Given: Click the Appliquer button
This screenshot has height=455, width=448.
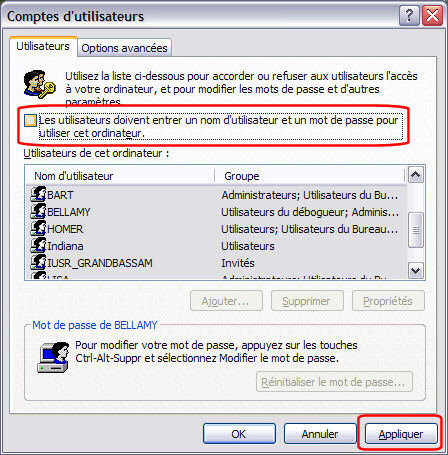Looking at the screenshot, I should tap(401, 434).
